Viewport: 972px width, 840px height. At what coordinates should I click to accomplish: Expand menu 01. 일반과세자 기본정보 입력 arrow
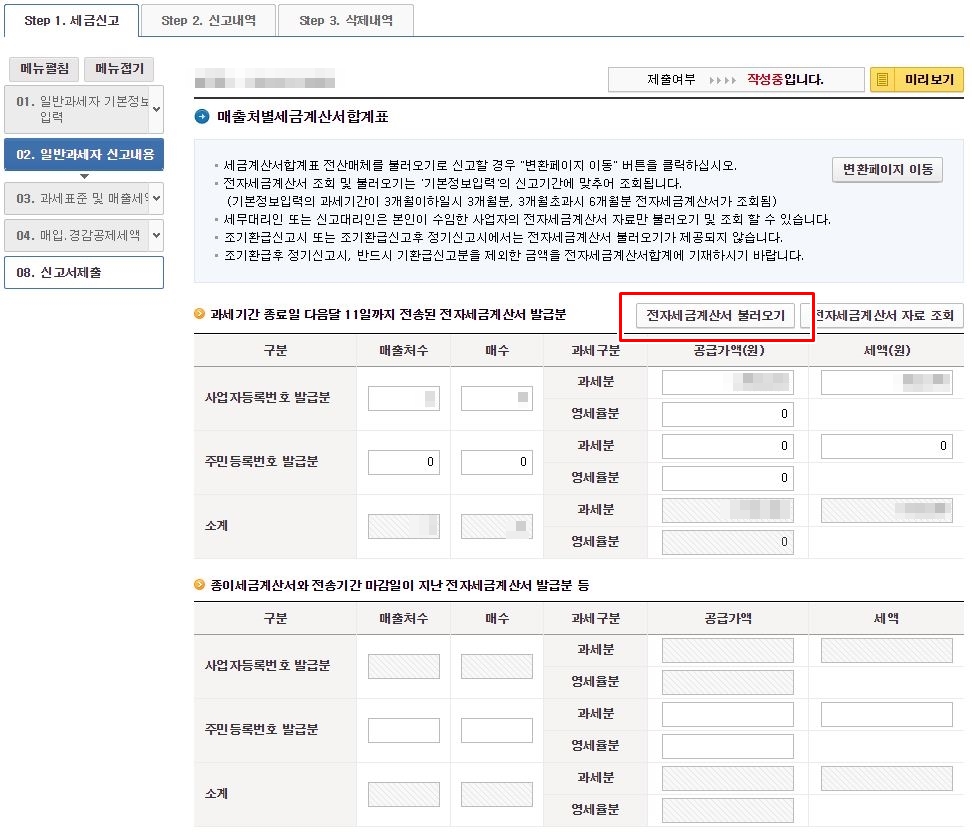156,109
